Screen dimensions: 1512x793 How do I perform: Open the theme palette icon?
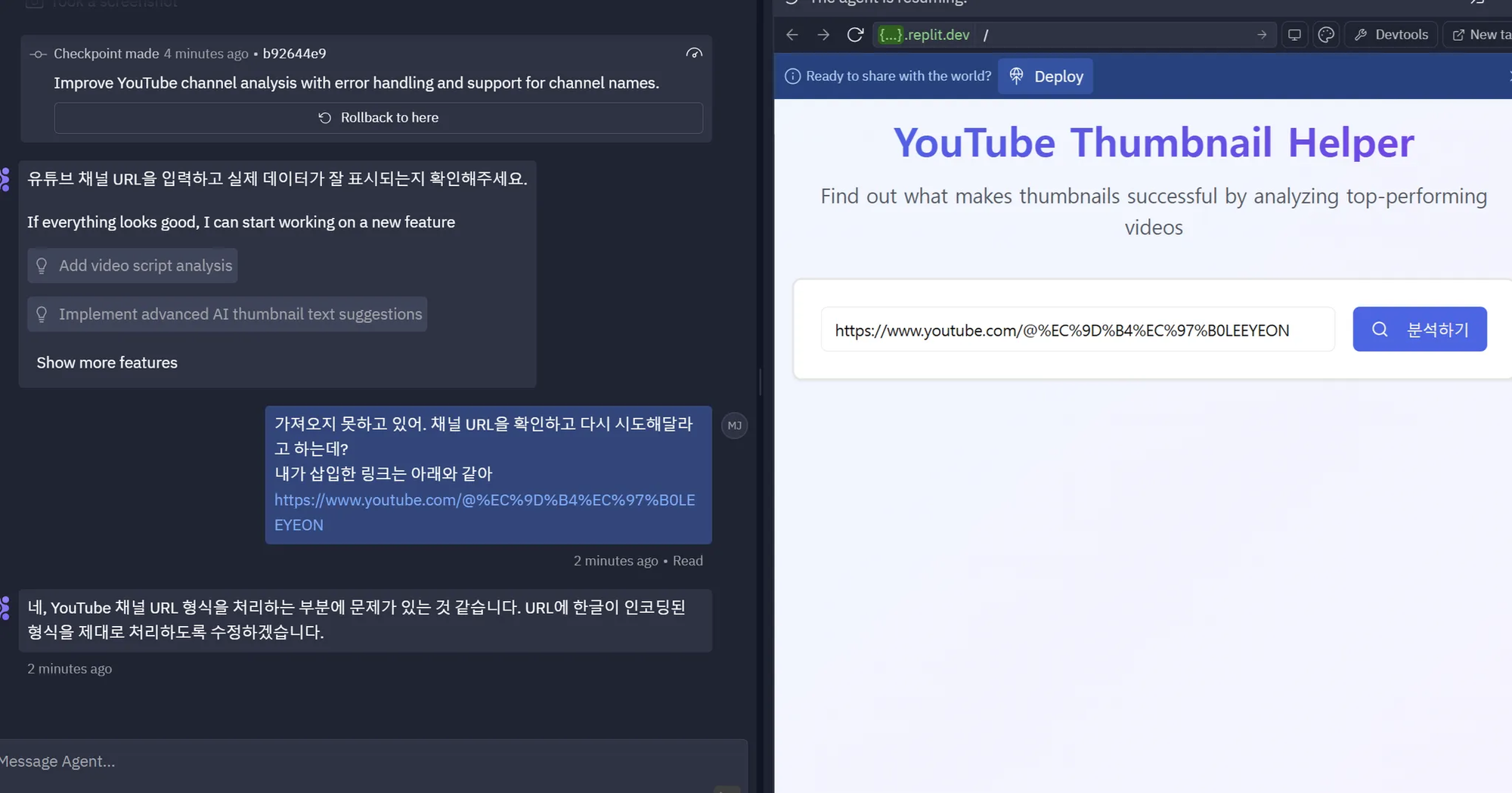coord(1326,35)
